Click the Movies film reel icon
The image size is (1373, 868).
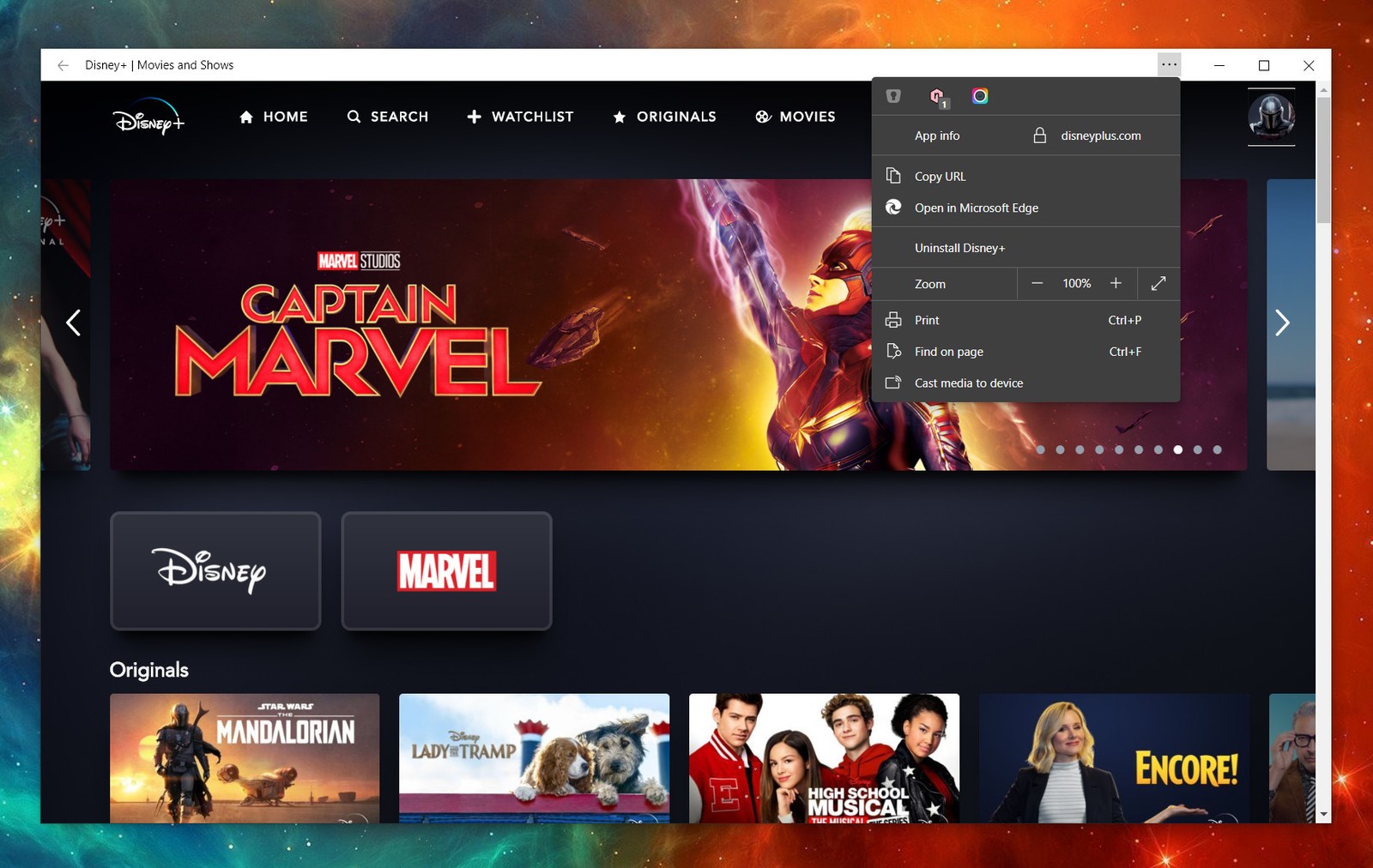[762, 117]
